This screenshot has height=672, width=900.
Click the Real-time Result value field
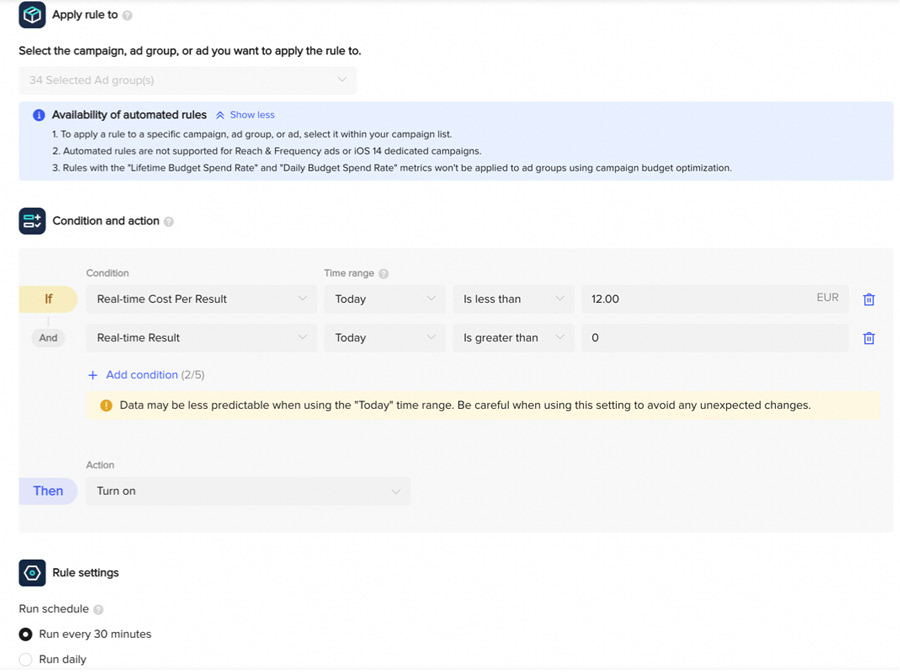tap(714, 338)
